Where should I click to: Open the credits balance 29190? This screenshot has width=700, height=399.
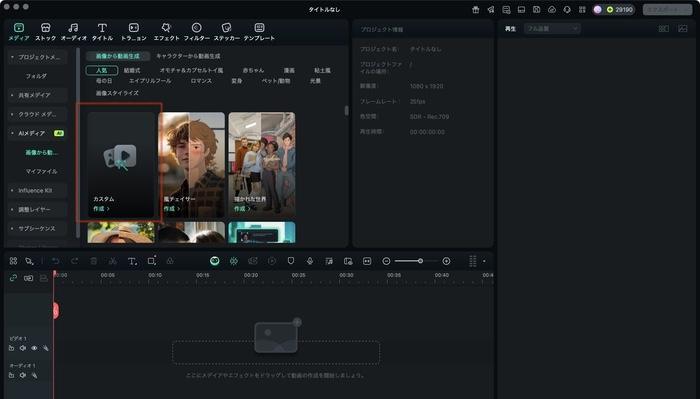tap(620, 9)
